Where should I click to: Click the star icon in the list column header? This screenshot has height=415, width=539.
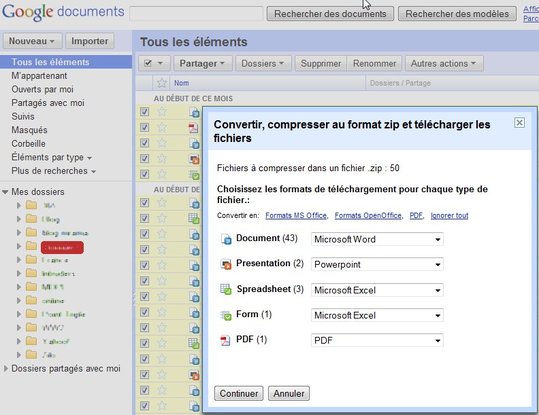point(162,83)
